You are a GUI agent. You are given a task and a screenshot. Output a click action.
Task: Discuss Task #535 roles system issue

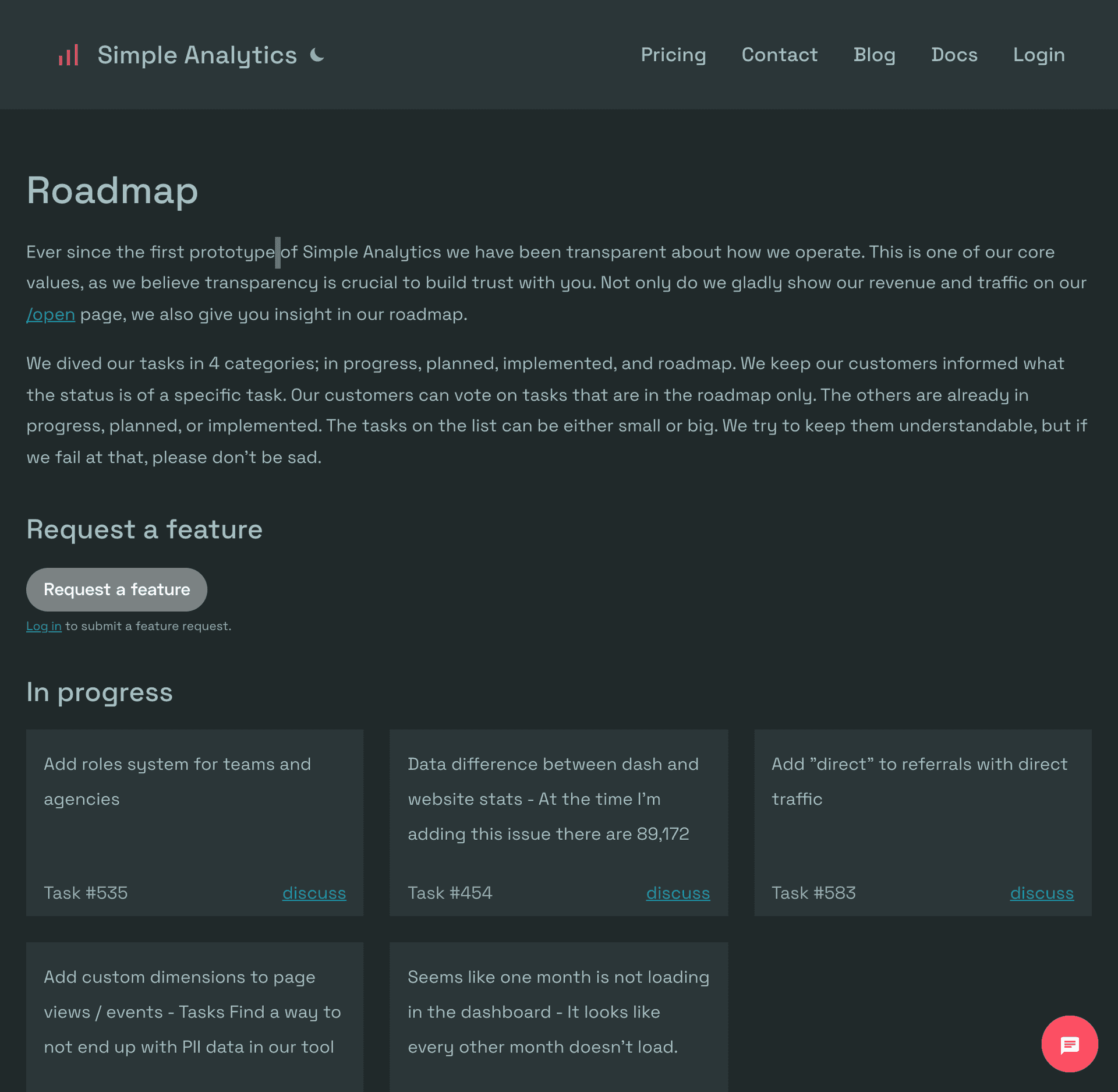pos(313,892)
